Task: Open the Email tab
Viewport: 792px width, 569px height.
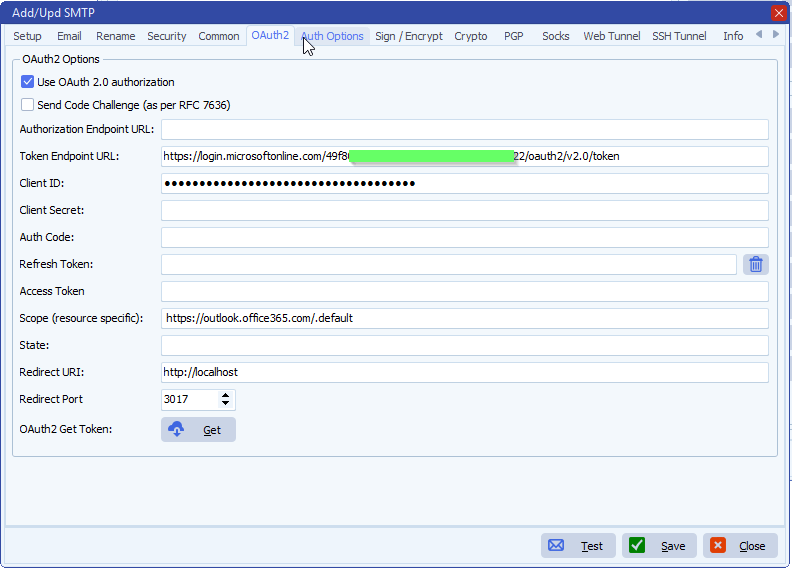Action: click(69, 36)
